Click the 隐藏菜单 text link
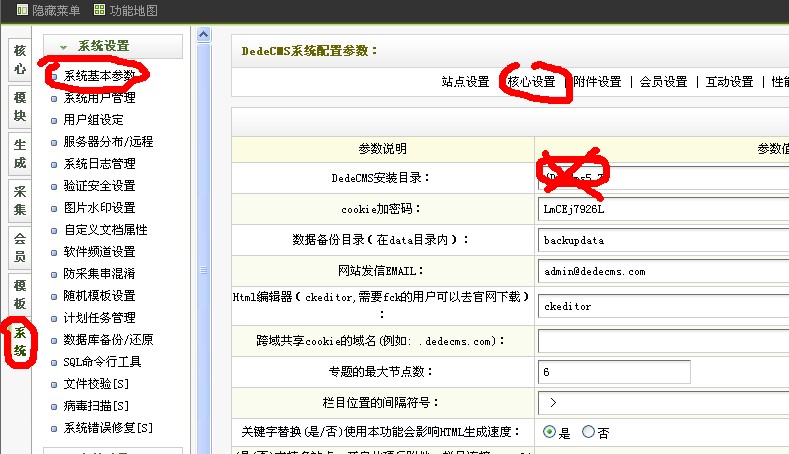Viewport: 789px width, 454px height. click(56, 10)
